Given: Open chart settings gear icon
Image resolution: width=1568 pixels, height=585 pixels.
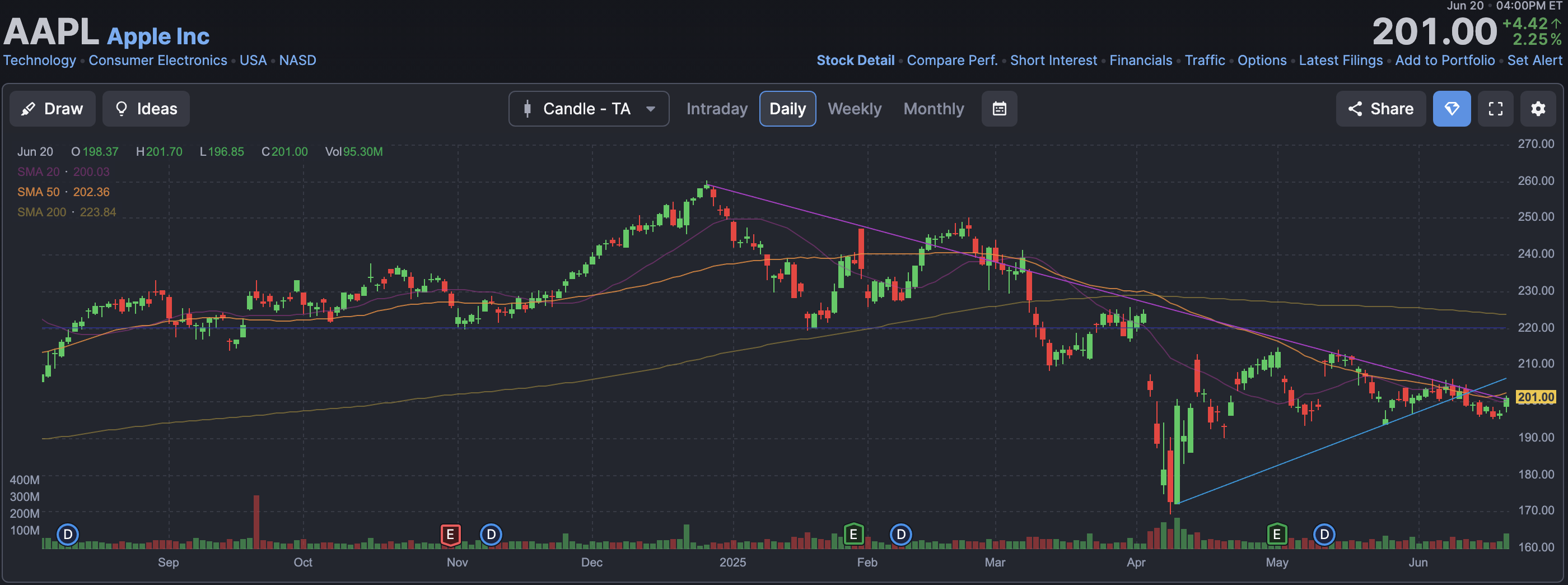Looking at the screenshot, I should 1538,109.
